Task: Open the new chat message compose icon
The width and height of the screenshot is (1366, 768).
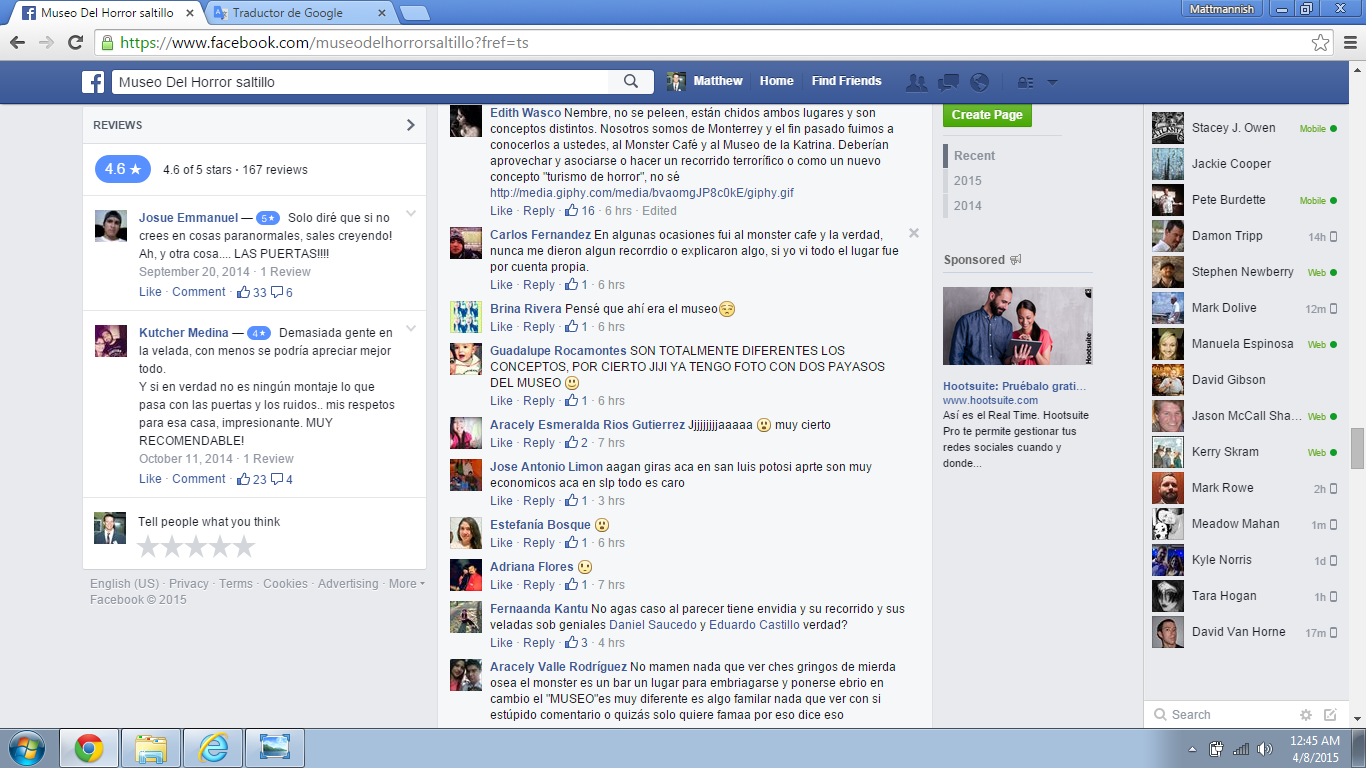Action: point(1330,715)
